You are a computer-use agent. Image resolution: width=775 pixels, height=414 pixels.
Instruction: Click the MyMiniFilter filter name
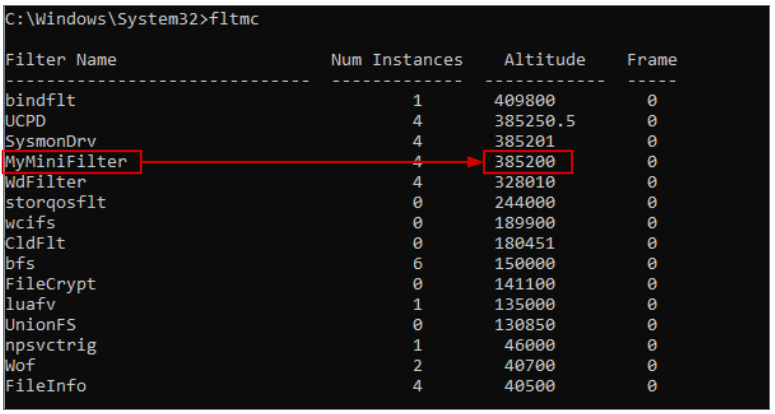point(66,162)
